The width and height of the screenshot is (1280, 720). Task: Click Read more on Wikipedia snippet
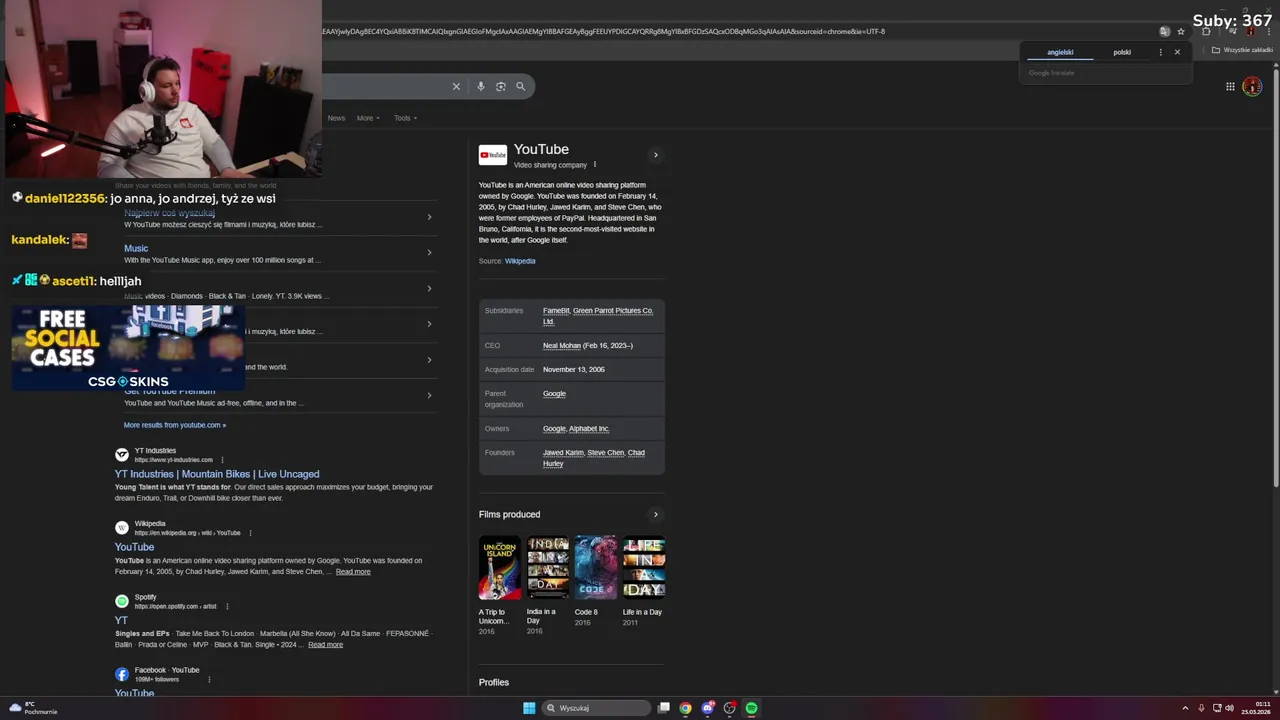(353, 572)
